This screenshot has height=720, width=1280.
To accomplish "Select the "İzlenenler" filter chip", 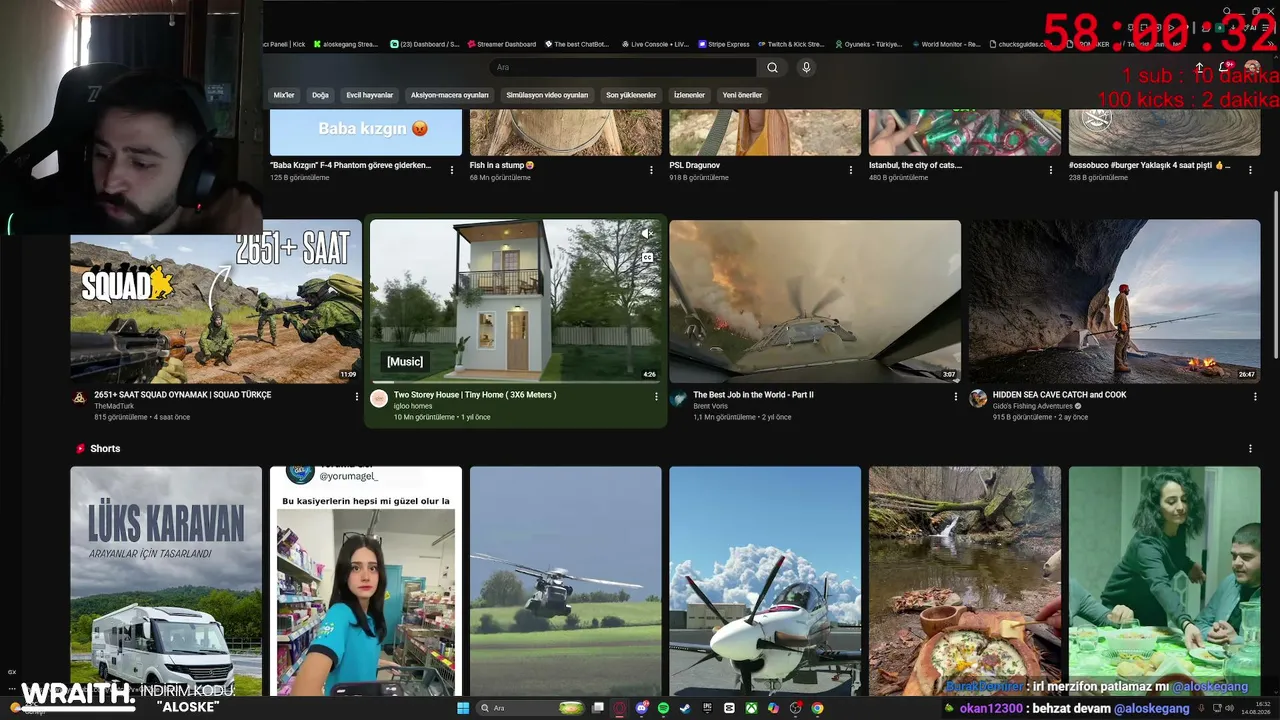I will click(689, 95).
